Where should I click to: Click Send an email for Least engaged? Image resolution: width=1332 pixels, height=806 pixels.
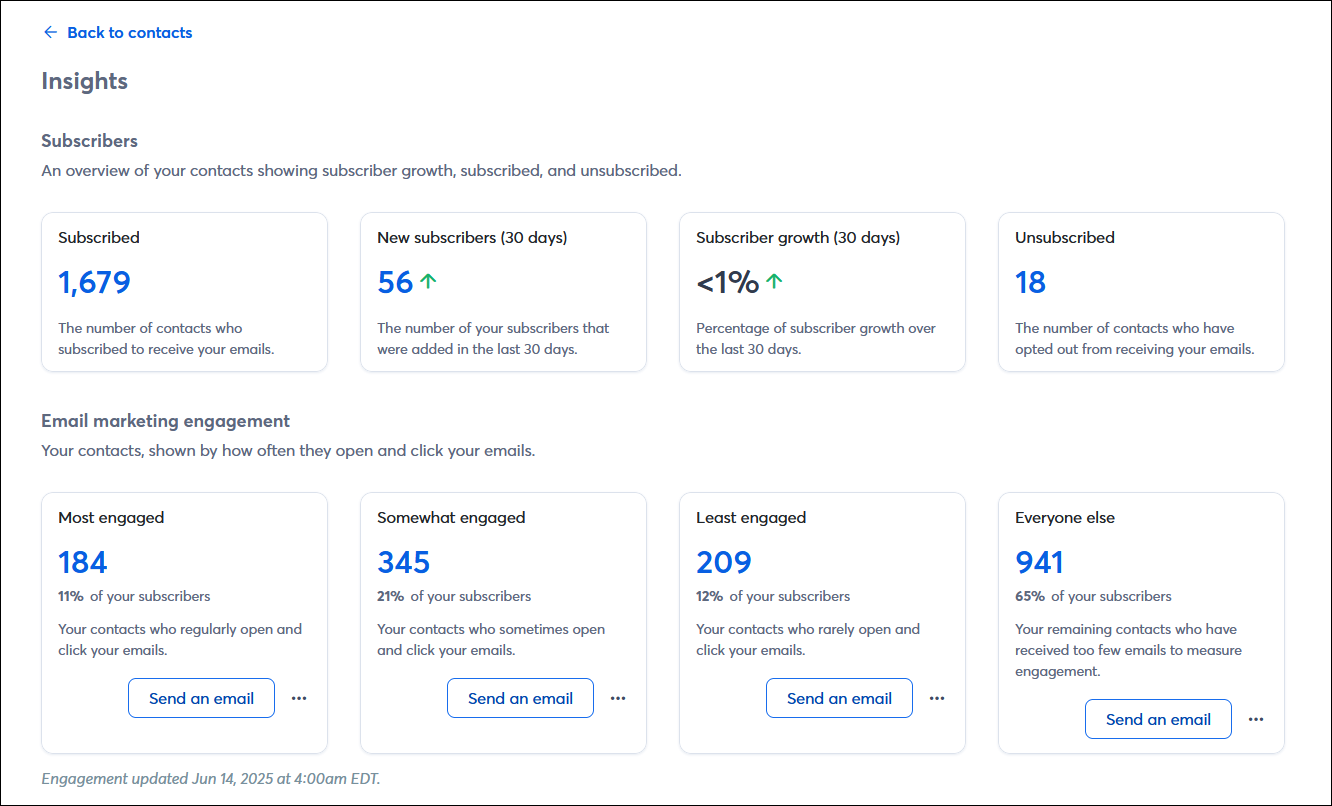pos(839,697)
